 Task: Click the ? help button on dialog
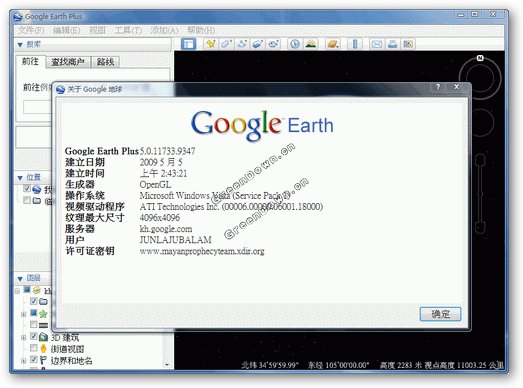438,87
